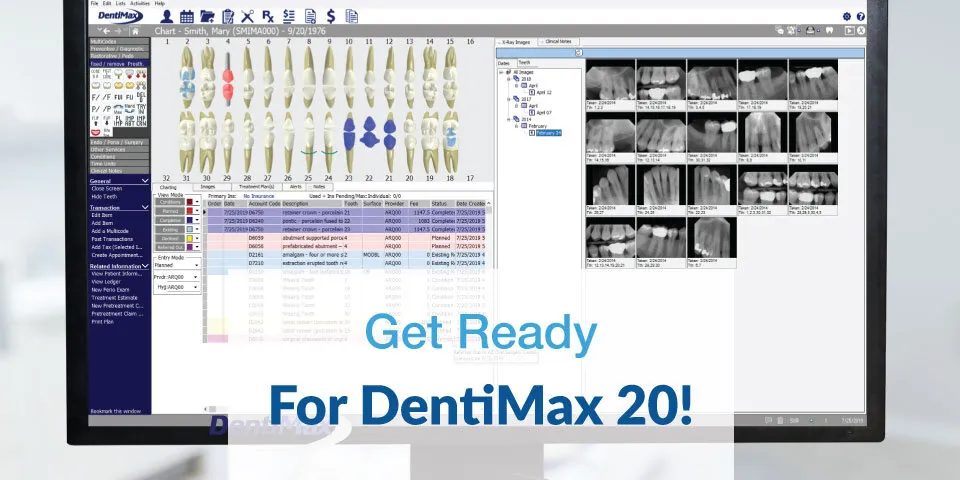Image resolution: width=960 pixels, height=480 pixels.
Task: Click the Print Plan link
Action: pyautogui.click(x=103, y=321)
